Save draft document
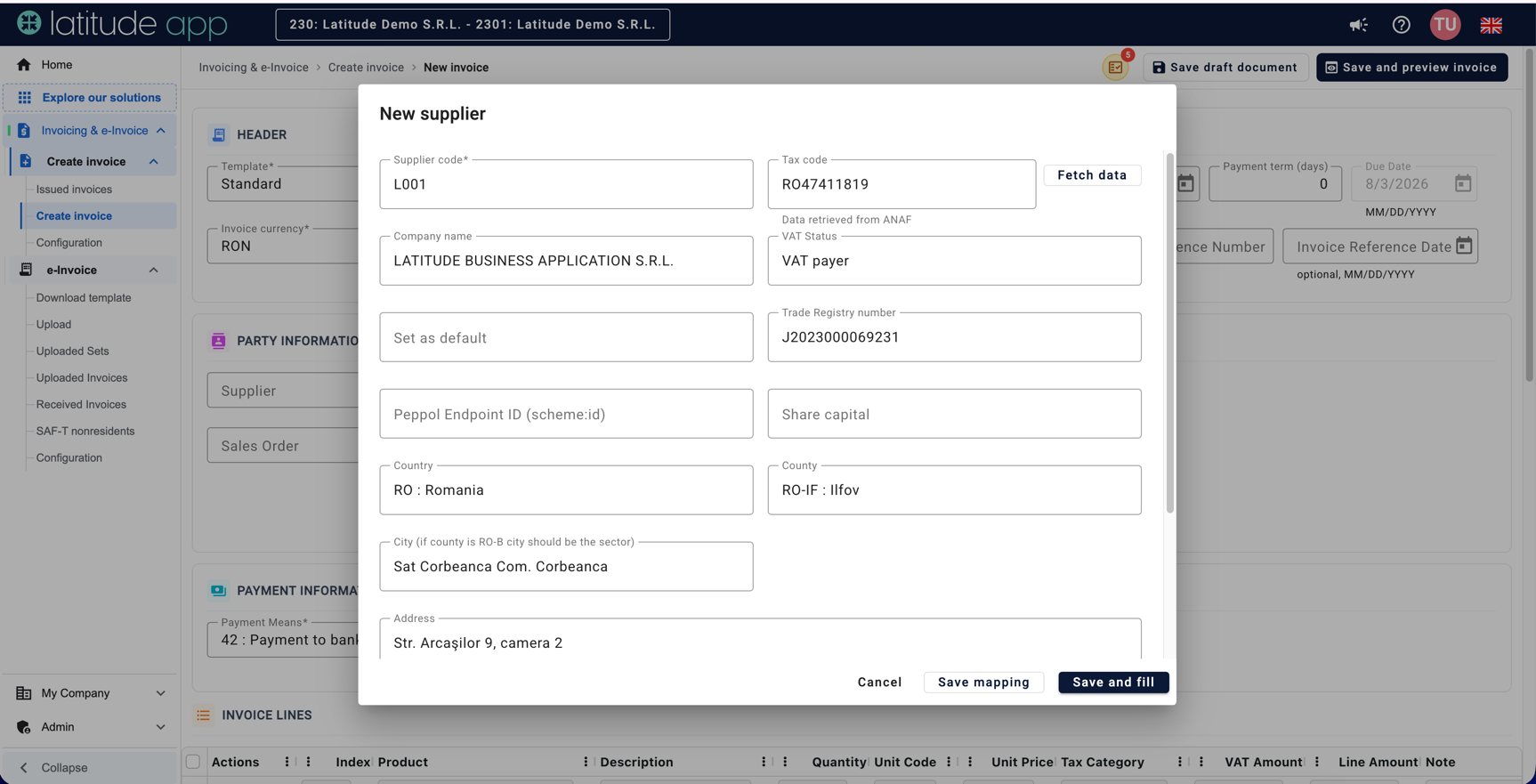This screenshot has width=1536, height=784. tap(1225, 68)
